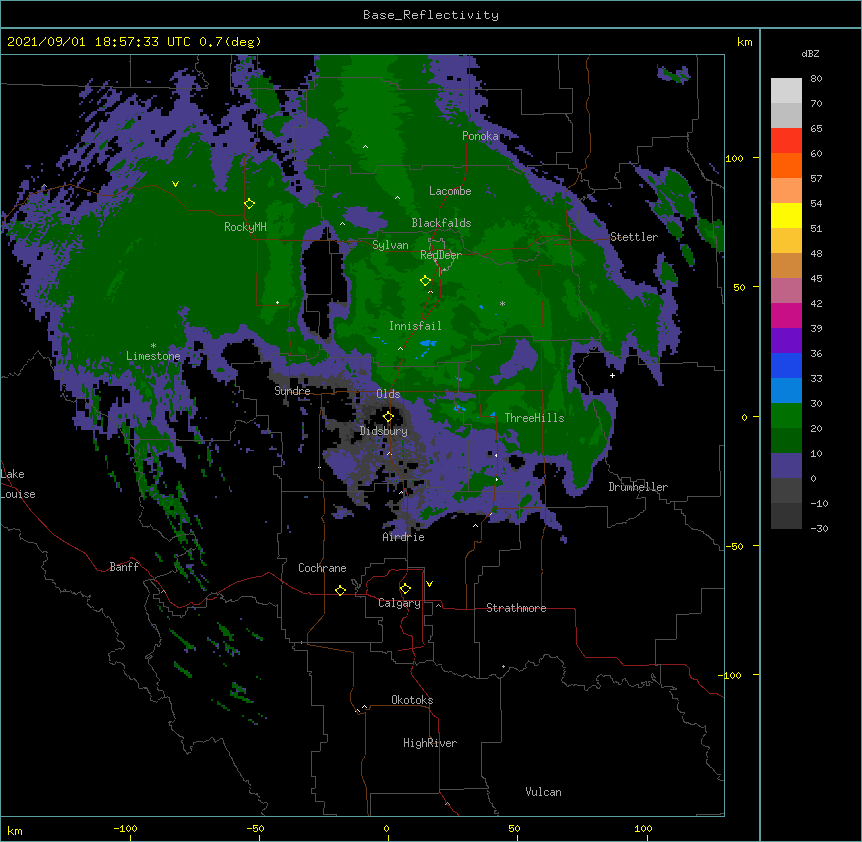862x842 pixels.
Task: Select the Innisfail label
Action: coord(415,326)
